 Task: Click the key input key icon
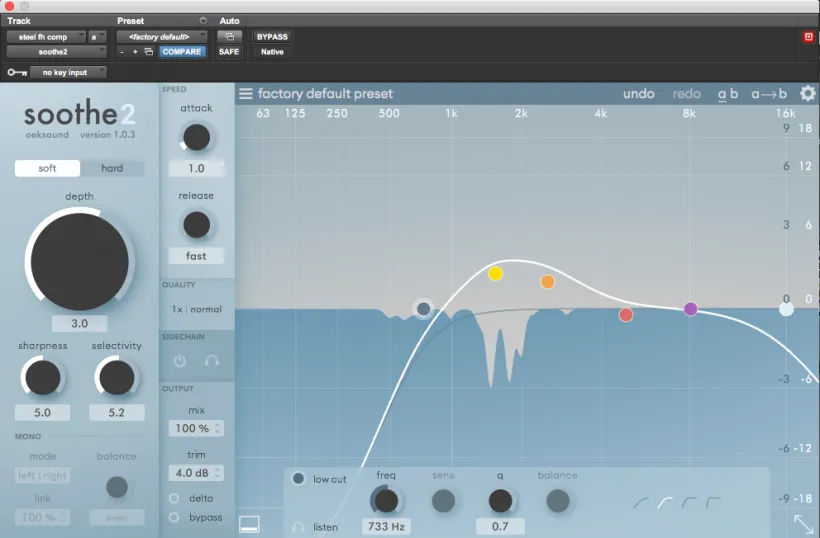click(17, 72)
